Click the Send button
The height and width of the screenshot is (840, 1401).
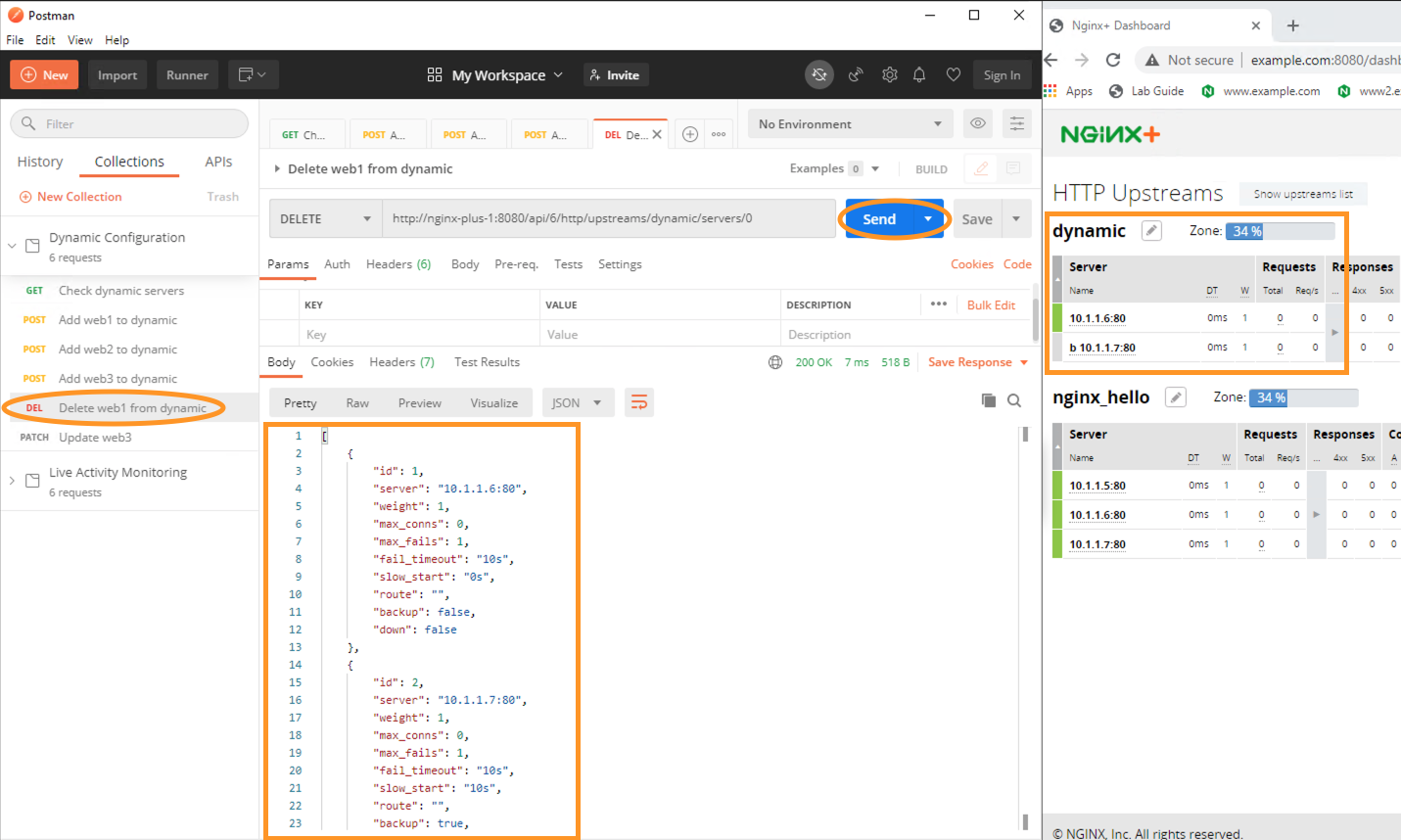pyautogui.click(x=879, y=218)
